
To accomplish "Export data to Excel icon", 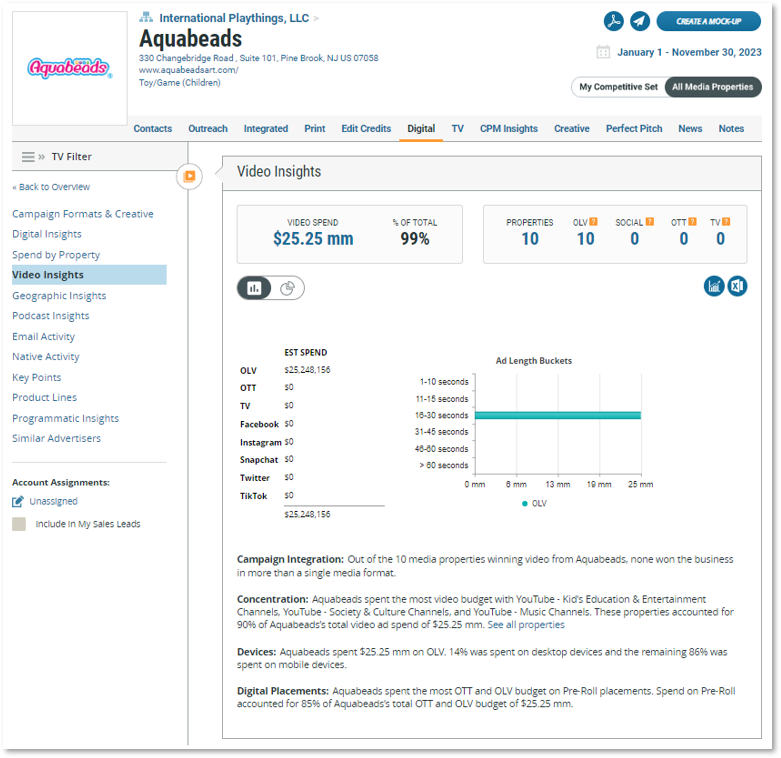I will tap(737, 286).
